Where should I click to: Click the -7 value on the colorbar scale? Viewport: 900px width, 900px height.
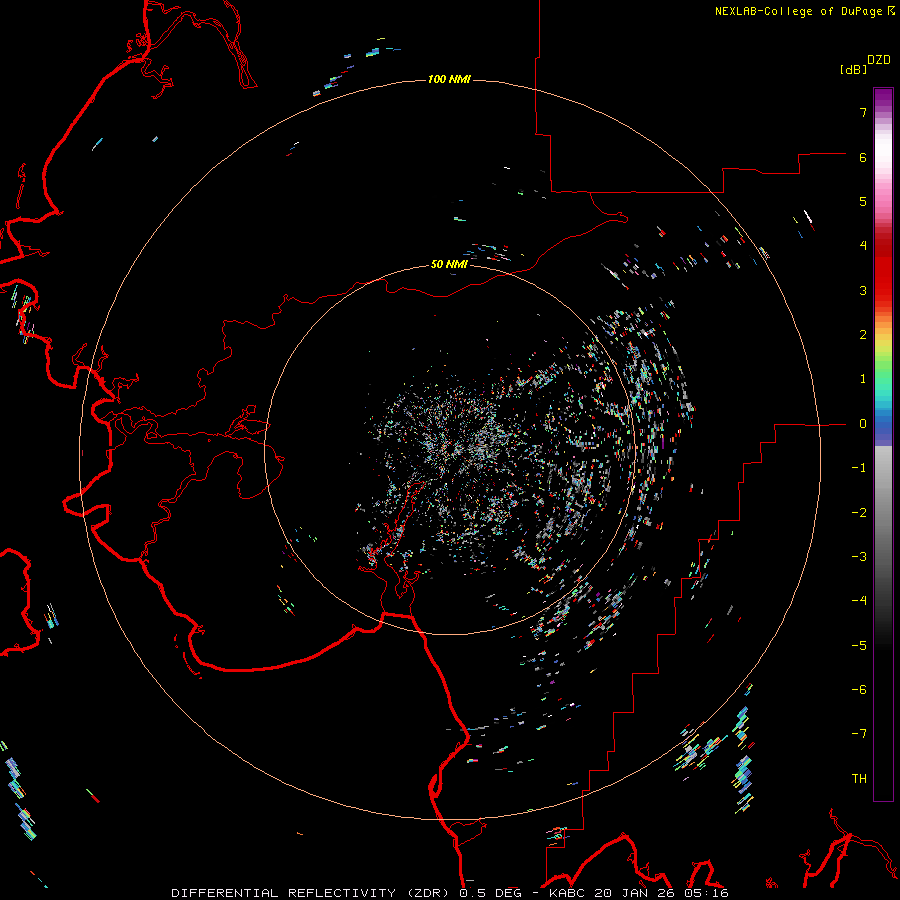click(859, 734)
